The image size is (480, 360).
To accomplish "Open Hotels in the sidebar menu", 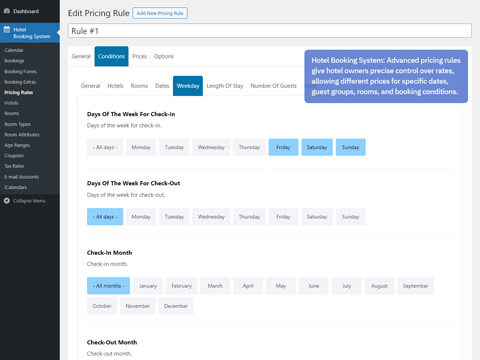I will pyautogui.click(x=11, y=103).
